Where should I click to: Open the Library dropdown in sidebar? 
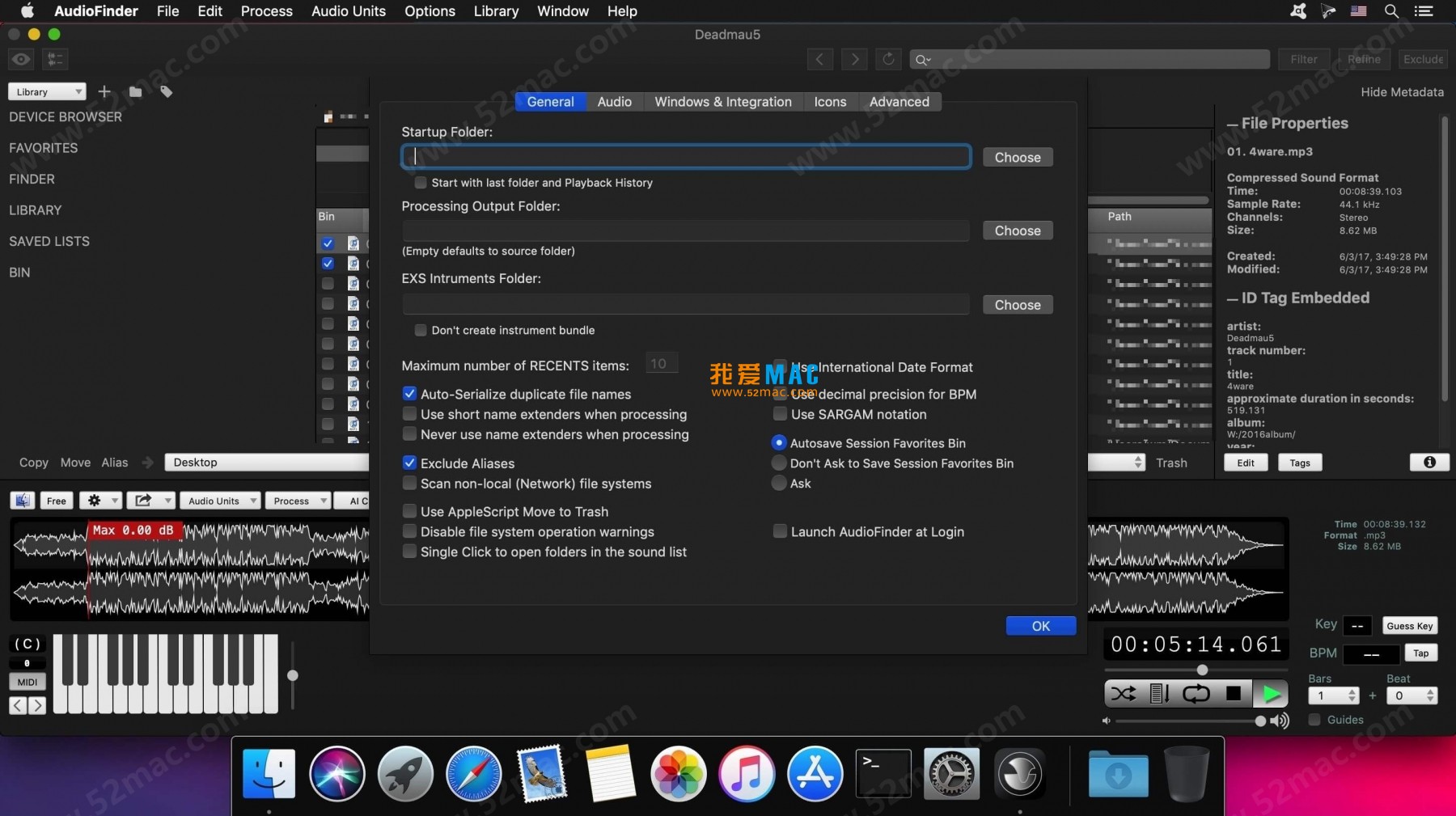47,91
